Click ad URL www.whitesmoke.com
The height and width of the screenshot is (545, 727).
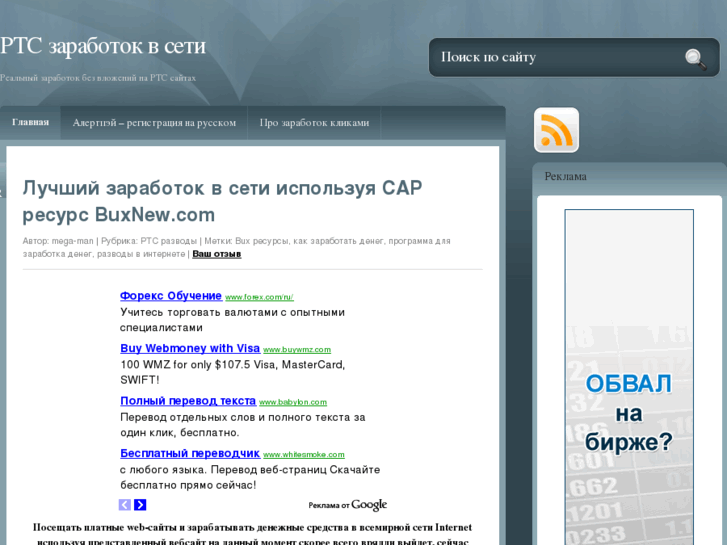click(304, 455)
